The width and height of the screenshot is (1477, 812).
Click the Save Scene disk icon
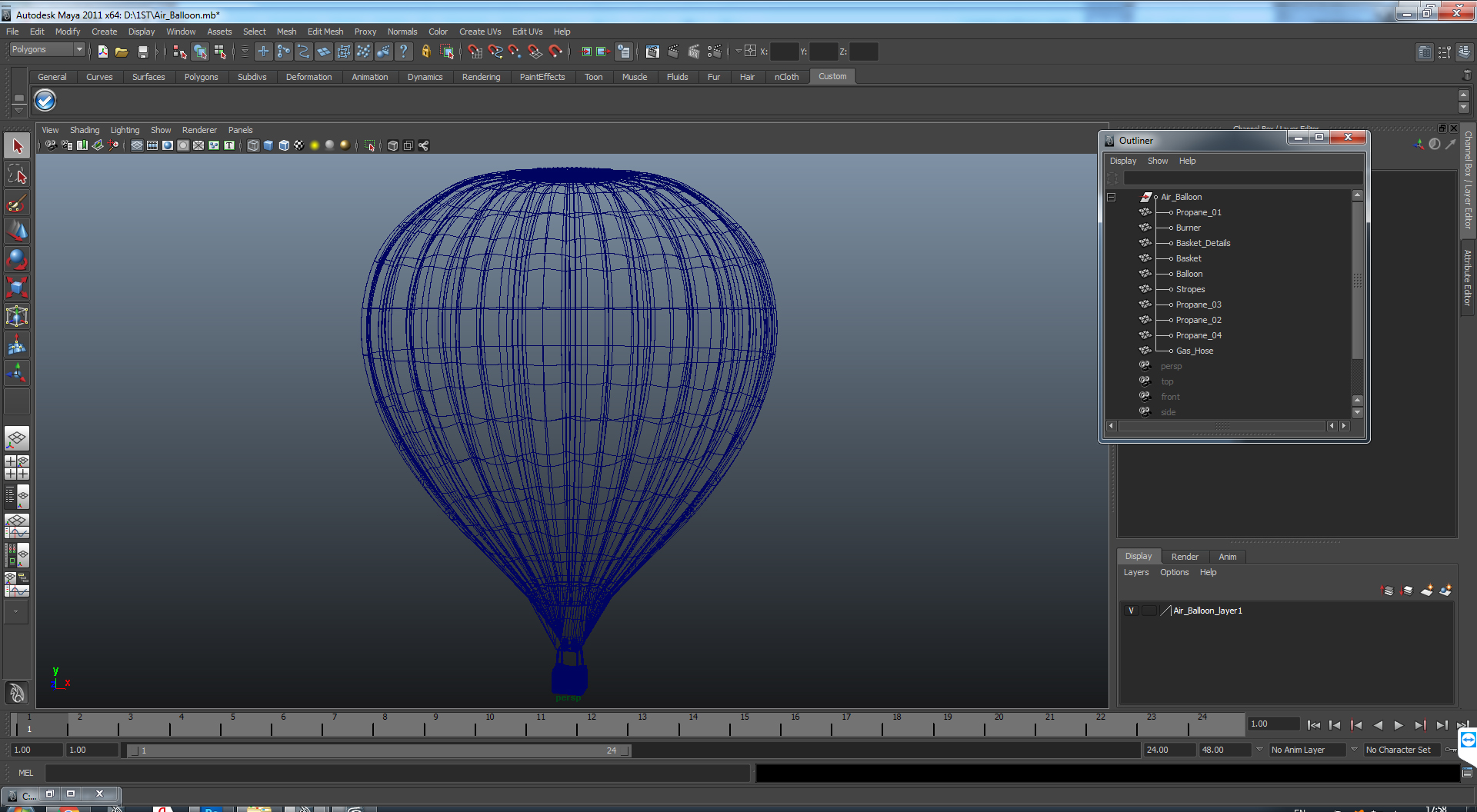tap(142, 52)
